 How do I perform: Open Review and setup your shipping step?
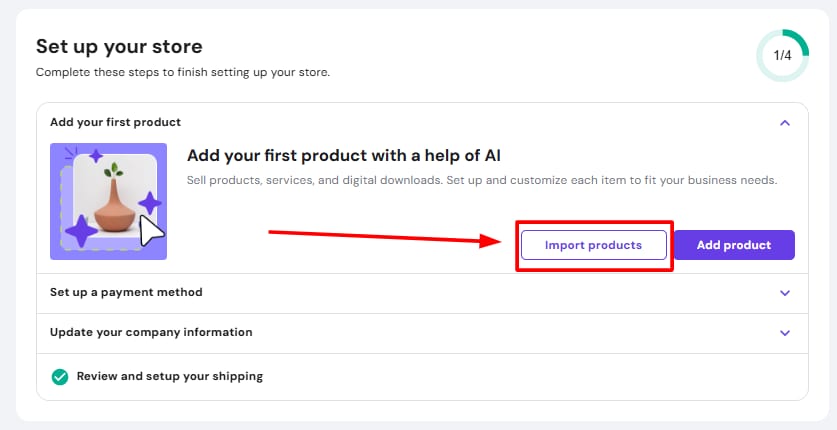point(169,377)
